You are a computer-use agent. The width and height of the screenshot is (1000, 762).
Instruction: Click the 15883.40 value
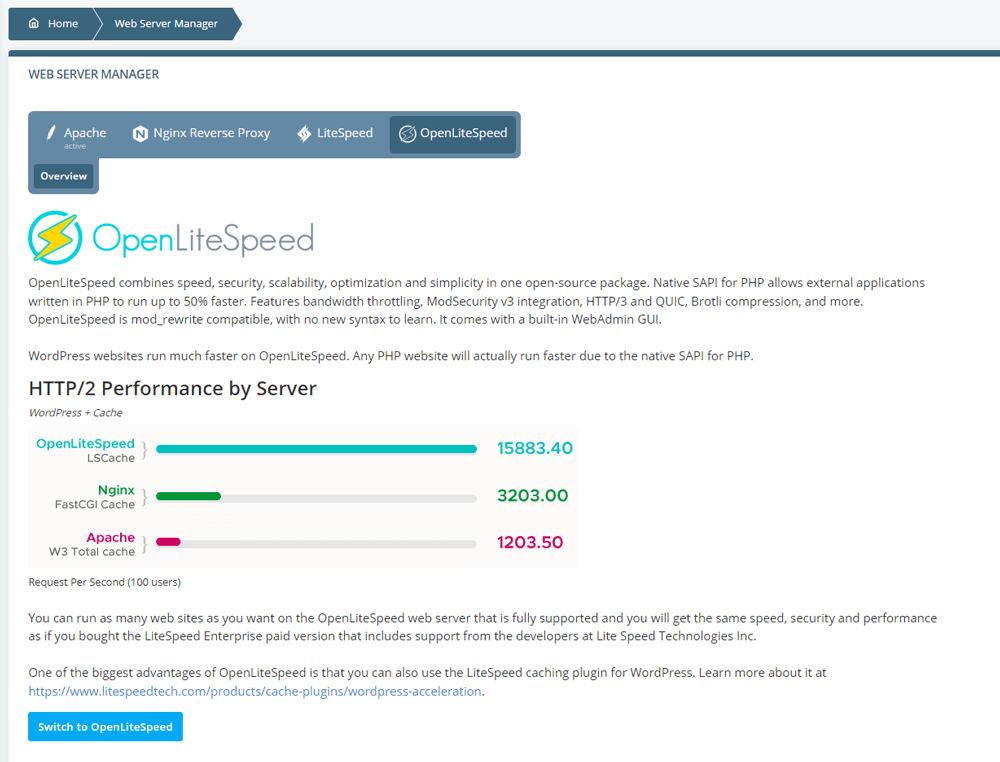tap(534, 448)
